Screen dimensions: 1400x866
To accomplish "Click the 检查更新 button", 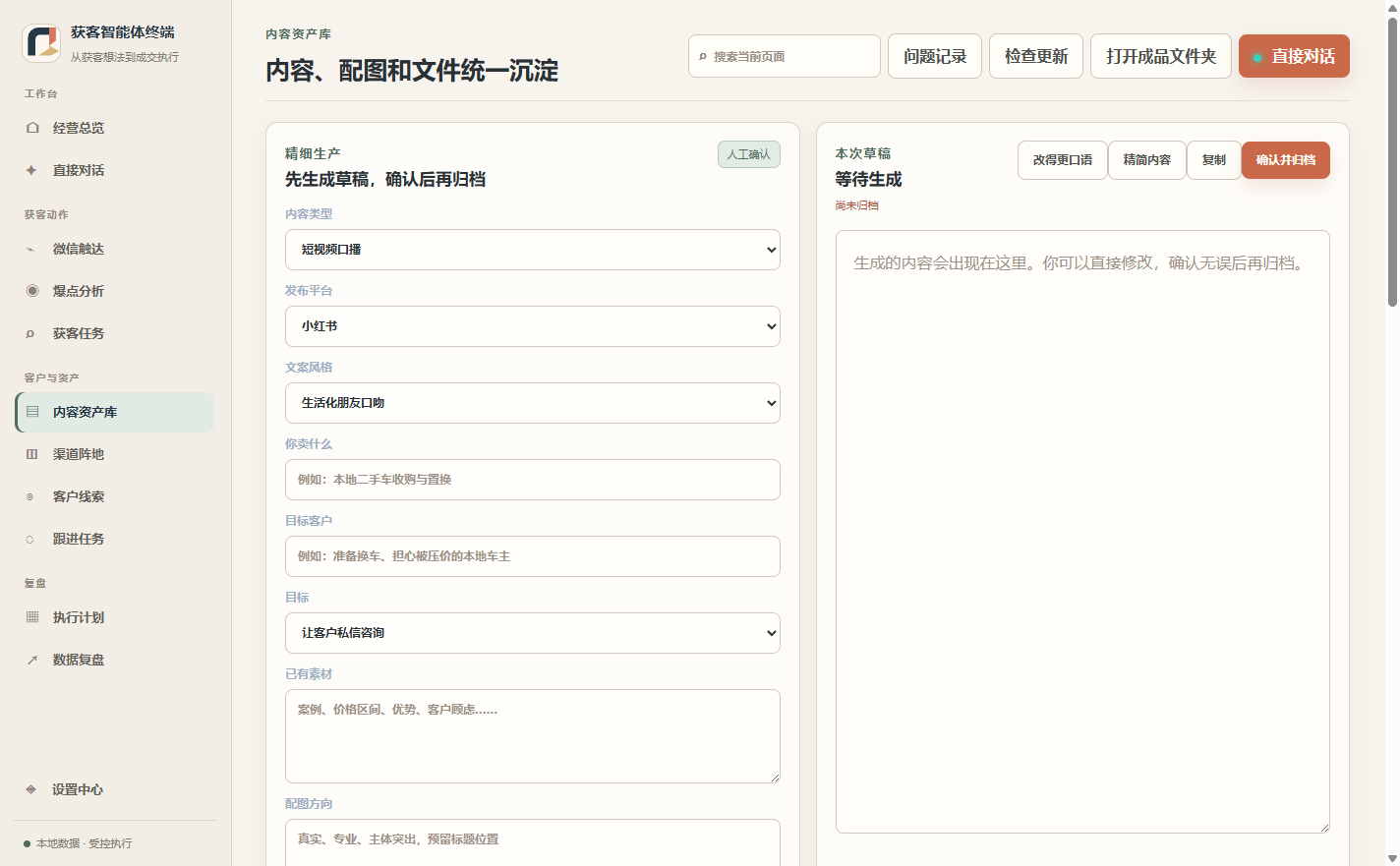I will pos(1036,56).
